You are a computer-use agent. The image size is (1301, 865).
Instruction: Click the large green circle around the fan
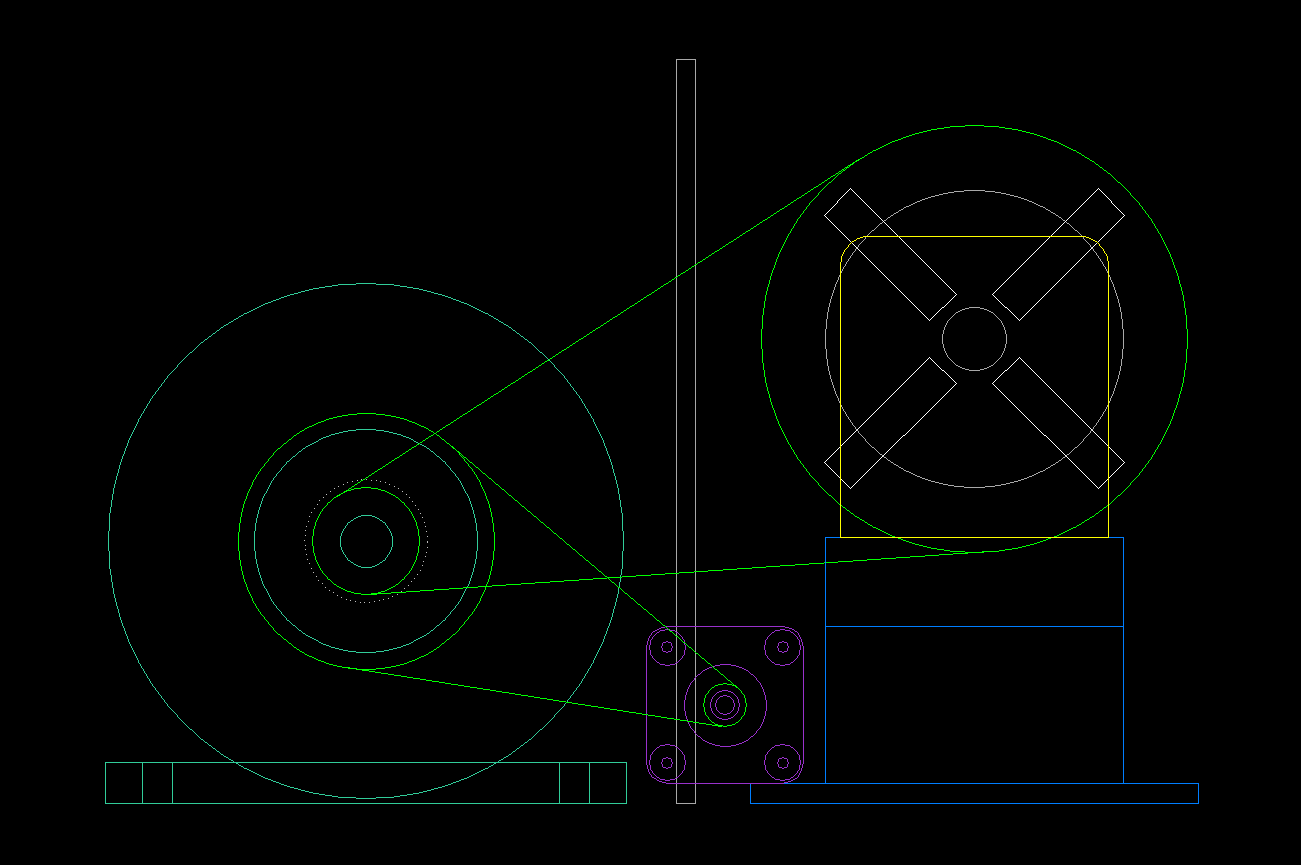pos(1187,339)
